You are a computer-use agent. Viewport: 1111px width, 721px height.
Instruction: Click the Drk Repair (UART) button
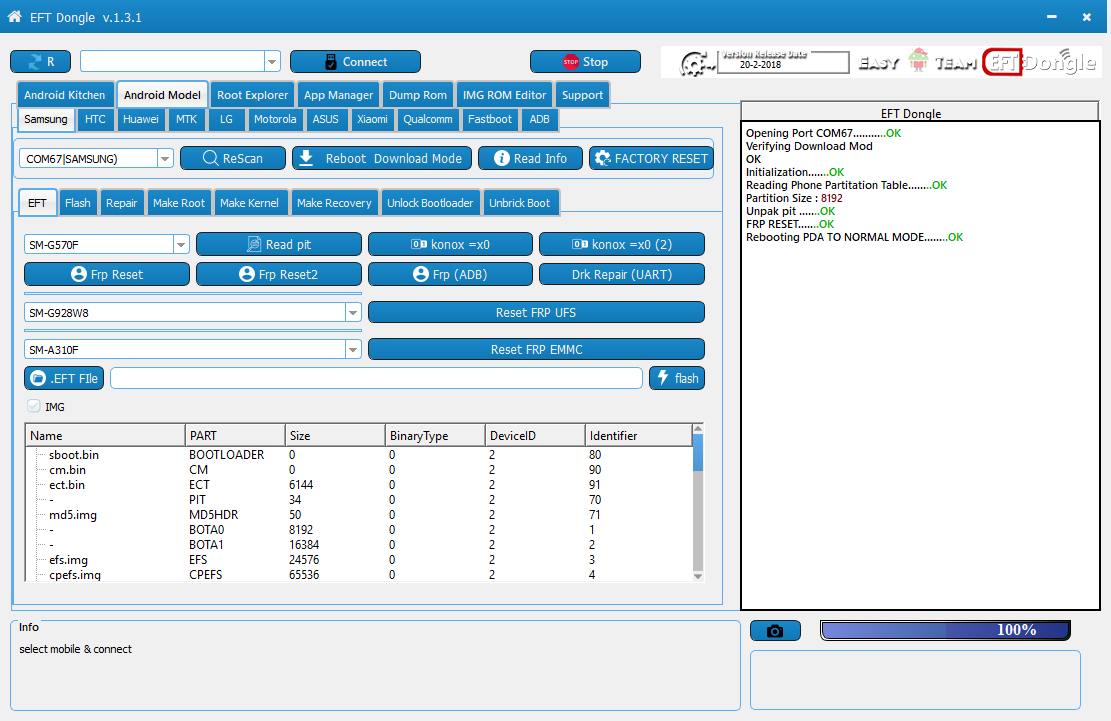(x=622, y=274)
